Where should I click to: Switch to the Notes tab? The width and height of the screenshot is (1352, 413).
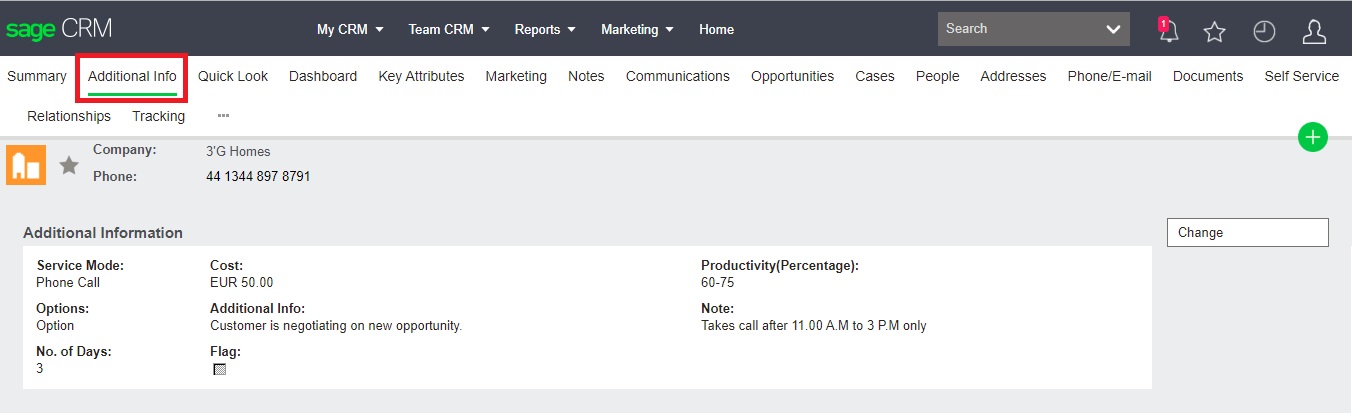(x=586, y=76)
